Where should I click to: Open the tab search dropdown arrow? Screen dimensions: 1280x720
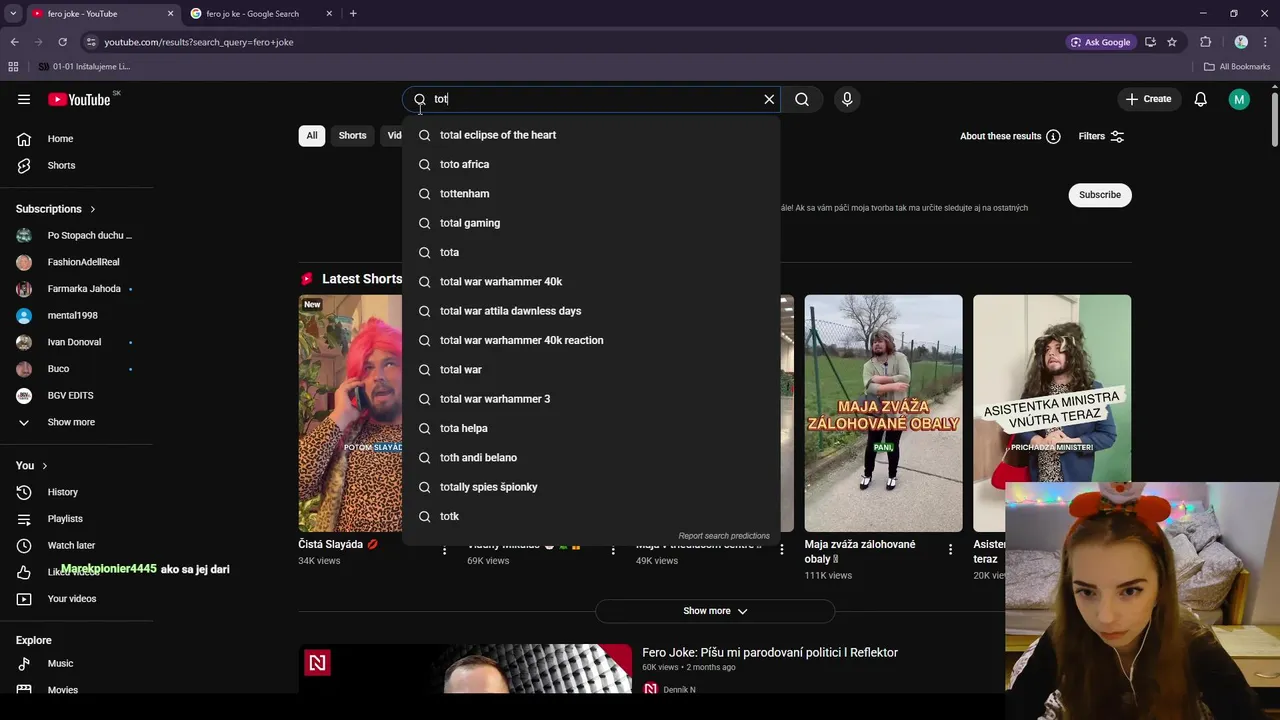tap(13, 14)
